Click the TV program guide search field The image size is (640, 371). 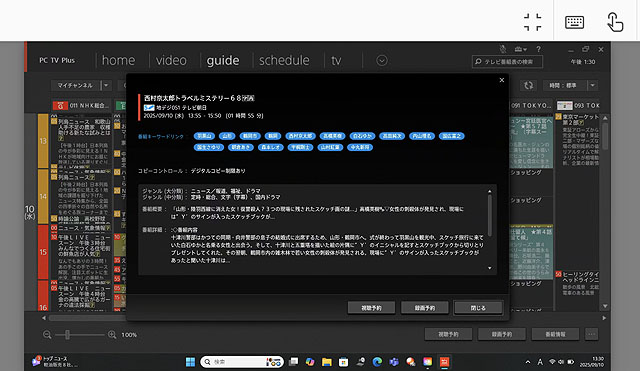507,62
